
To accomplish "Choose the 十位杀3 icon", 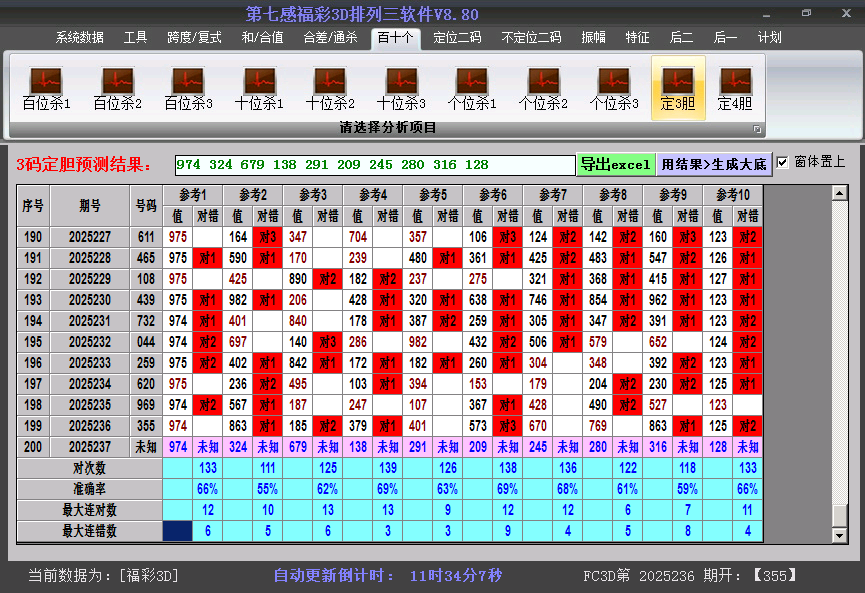I will pos(401,88).
